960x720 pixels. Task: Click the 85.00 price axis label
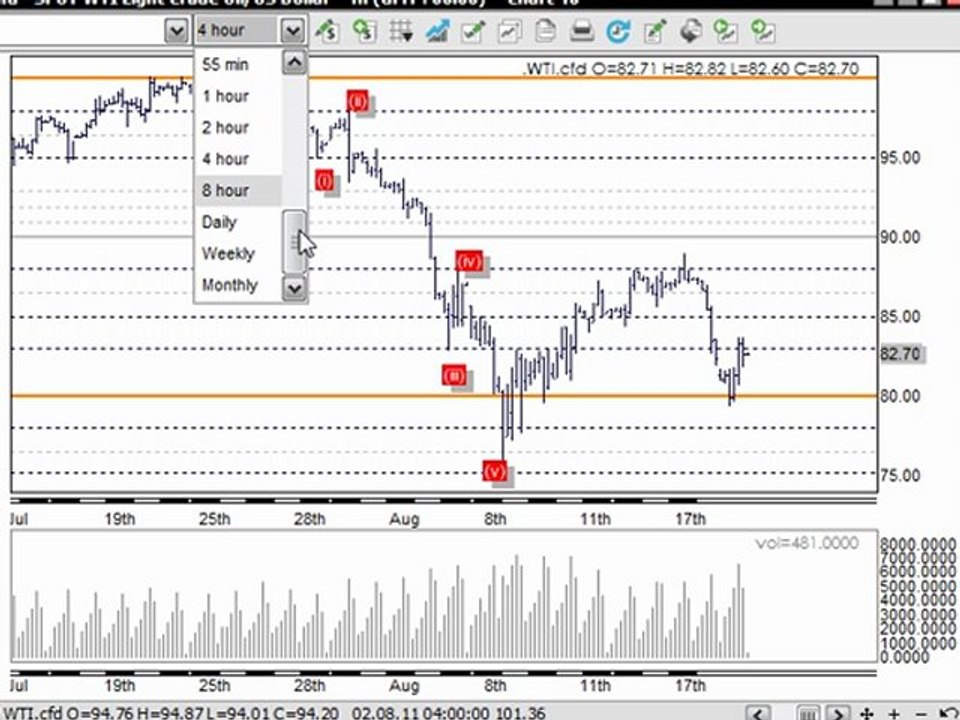[900, 317]
